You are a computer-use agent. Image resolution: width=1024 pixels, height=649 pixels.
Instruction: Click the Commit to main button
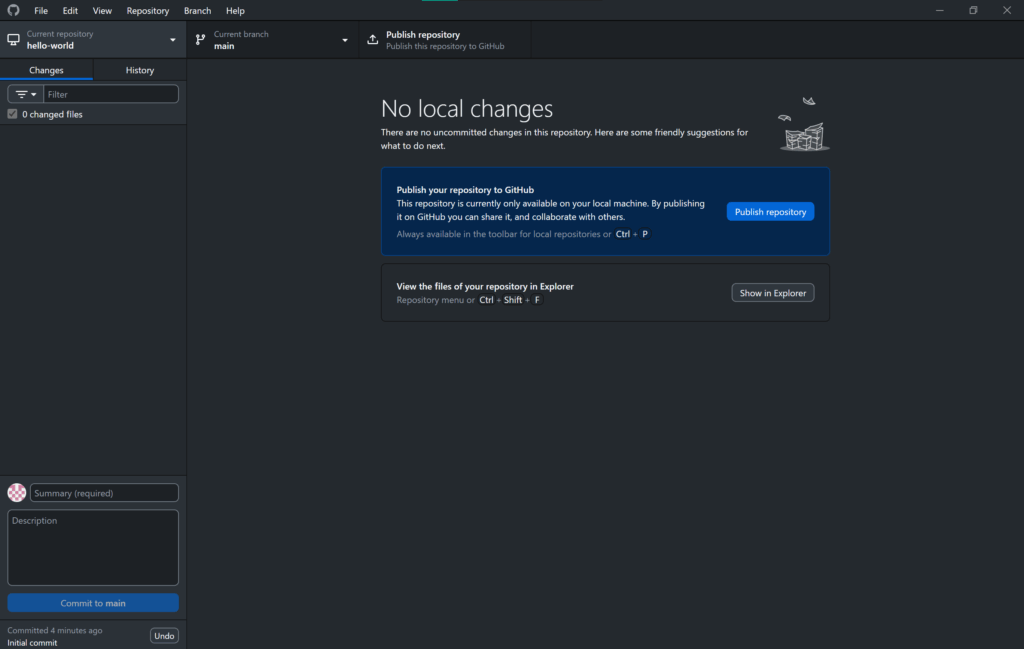pyautogui.click(x=93, y=603)
